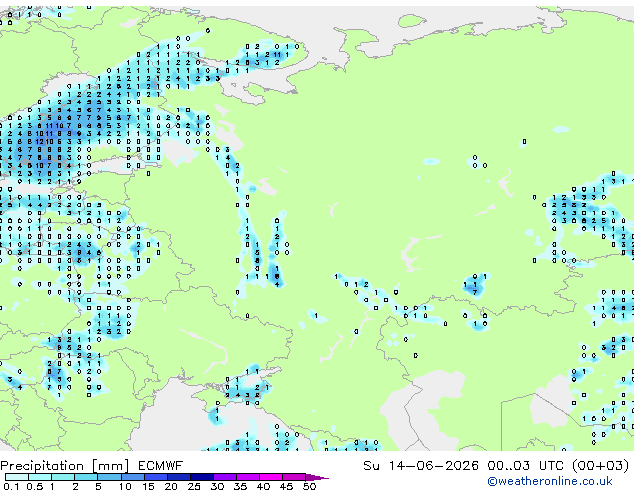Select the 5–10 mm legend color swatch
The height and width of the screenshot is (490, 634).
tap(109, 477)
